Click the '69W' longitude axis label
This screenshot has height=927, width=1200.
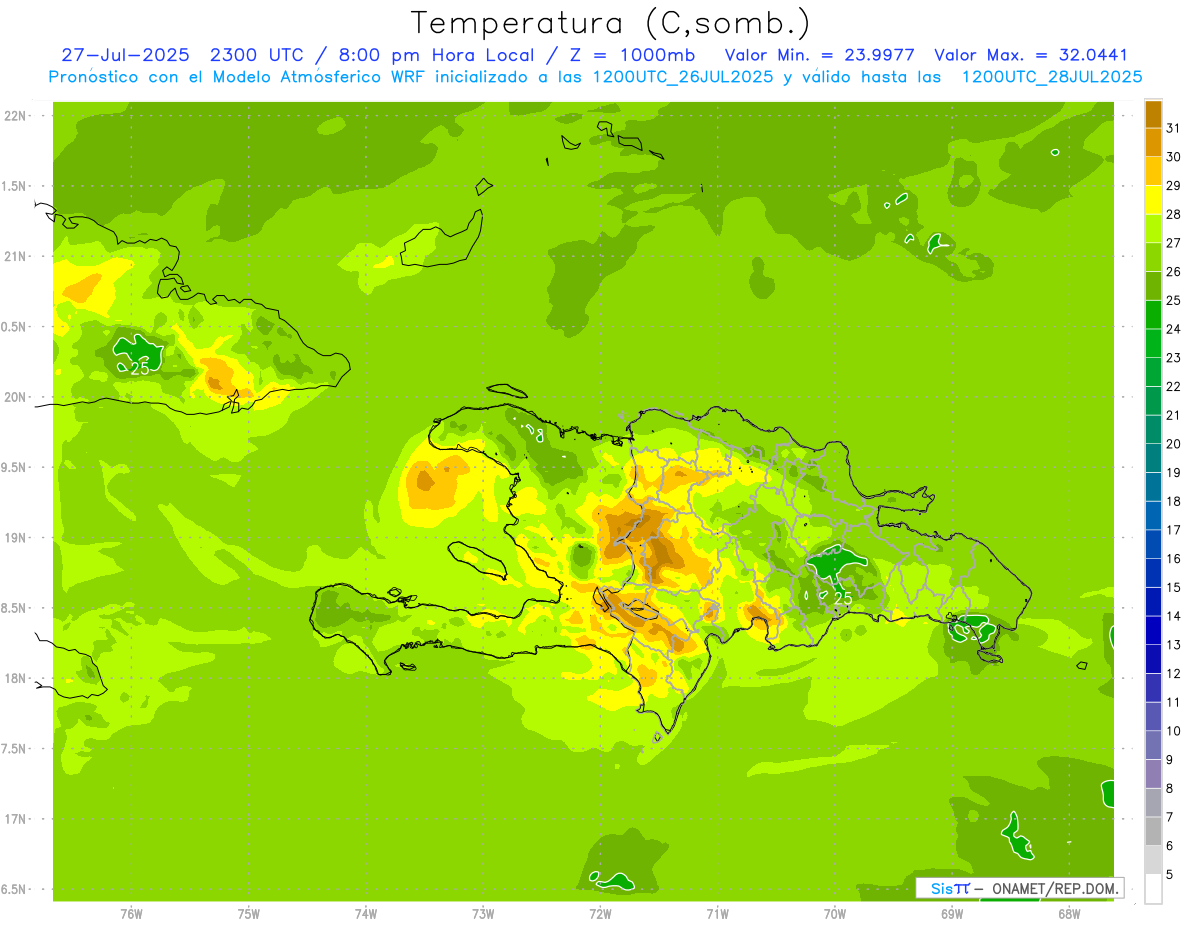click(x=951, y=913)
